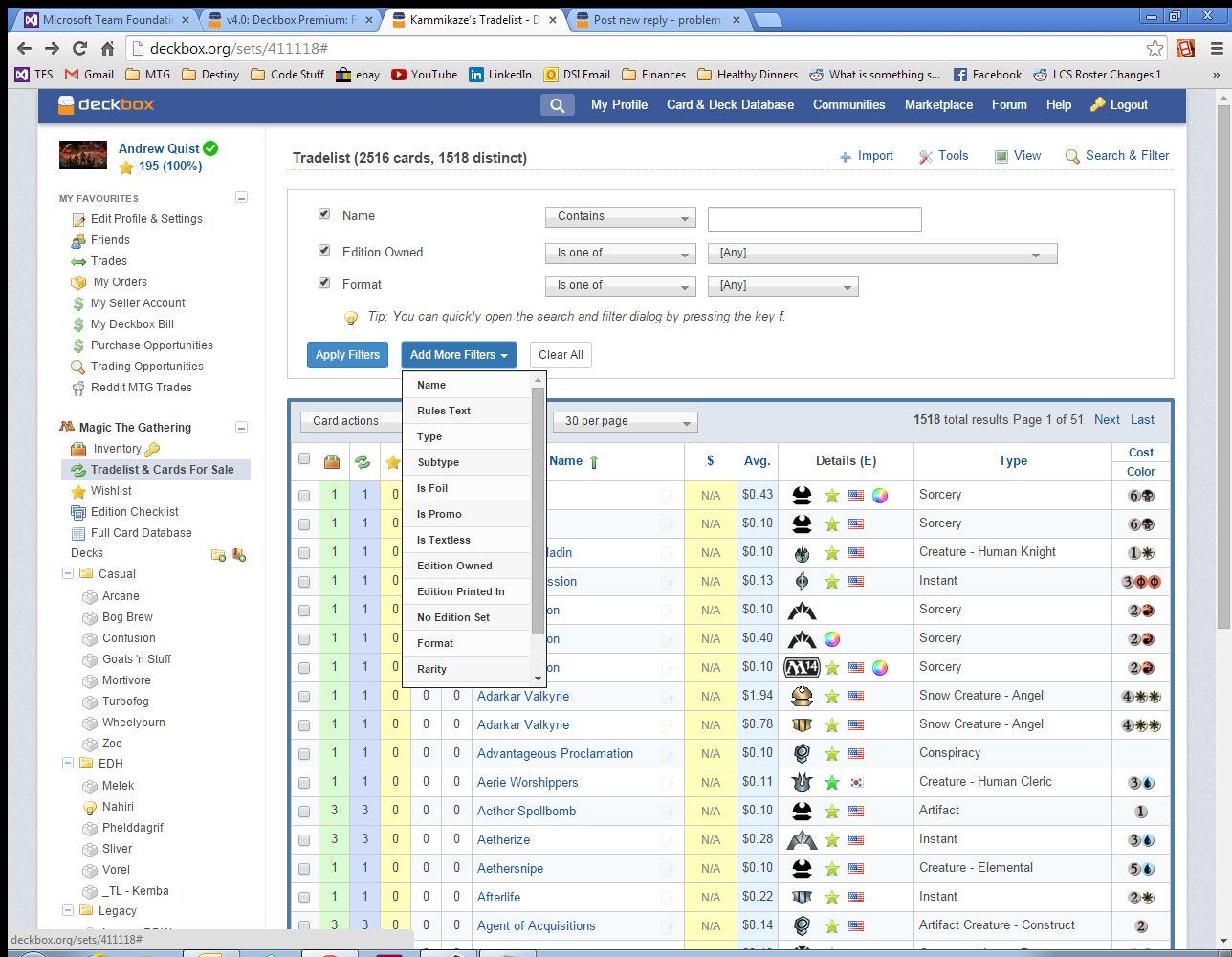Uncheck the Edition Owned filter checkbox

point(324,251)
